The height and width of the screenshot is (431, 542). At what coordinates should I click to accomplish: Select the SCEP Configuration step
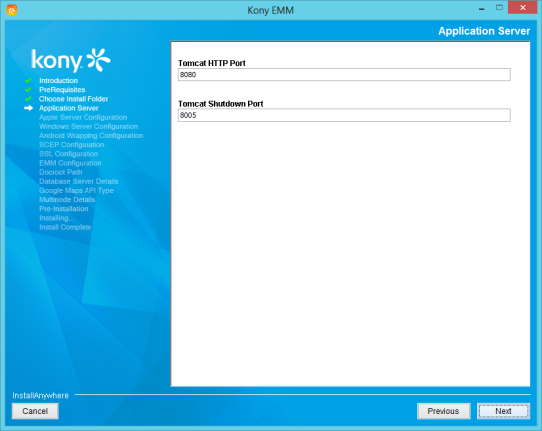click(x=72, y=145)
